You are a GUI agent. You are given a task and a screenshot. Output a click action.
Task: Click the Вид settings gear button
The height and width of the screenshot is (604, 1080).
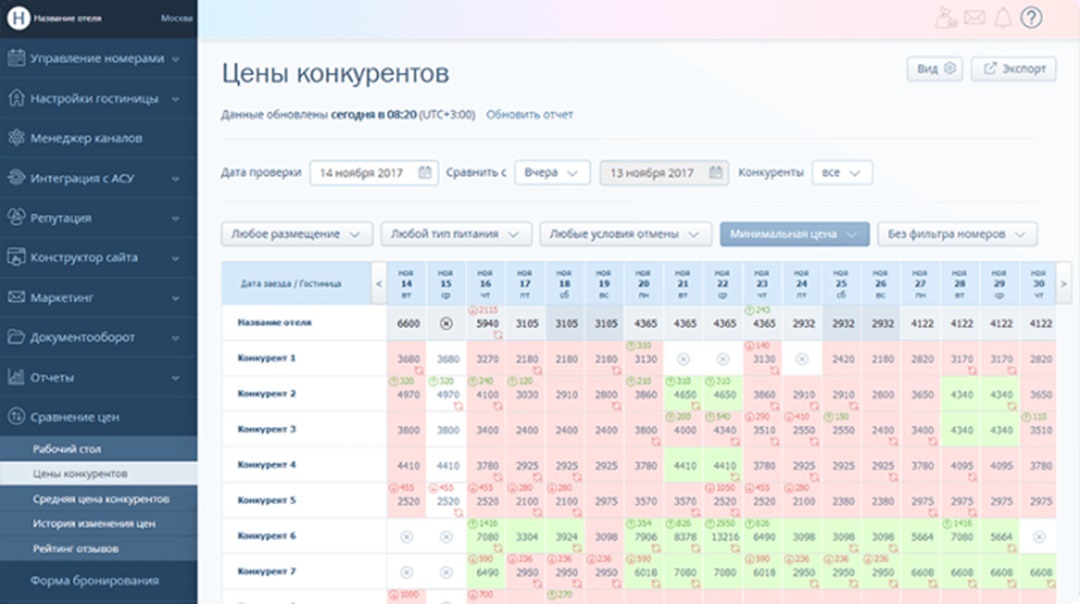pyautogui.click(x=933, y=69)
